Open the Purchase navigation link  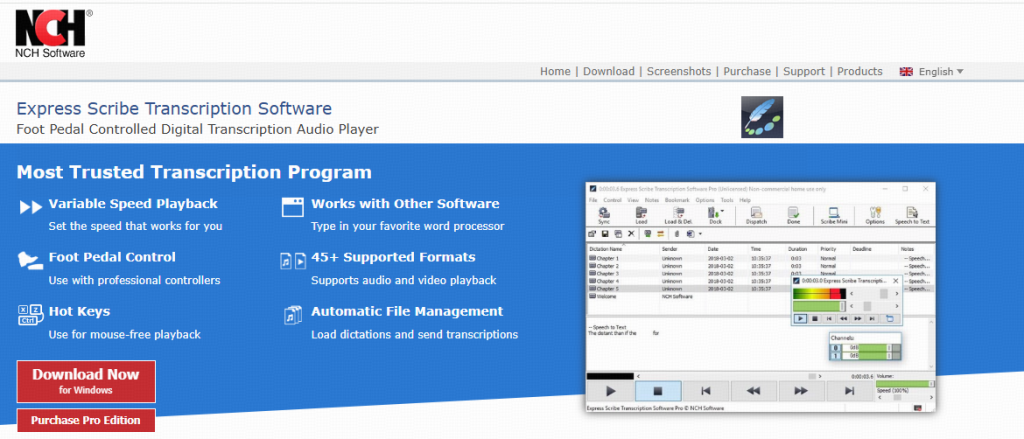(x=747, y=72)
